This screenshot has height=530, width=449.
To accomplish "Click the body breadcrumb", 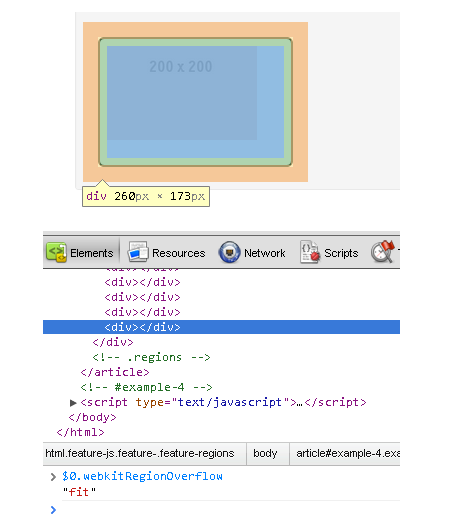I will [265, 453].
